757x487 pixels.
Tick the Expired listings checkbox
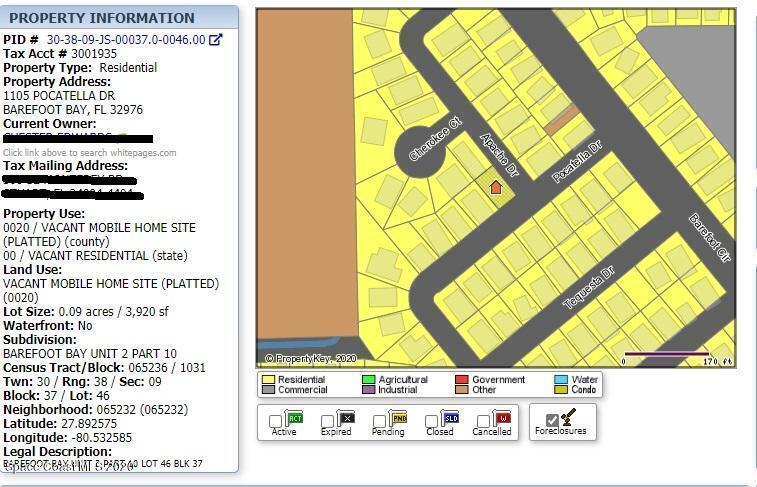click(328, 421)
